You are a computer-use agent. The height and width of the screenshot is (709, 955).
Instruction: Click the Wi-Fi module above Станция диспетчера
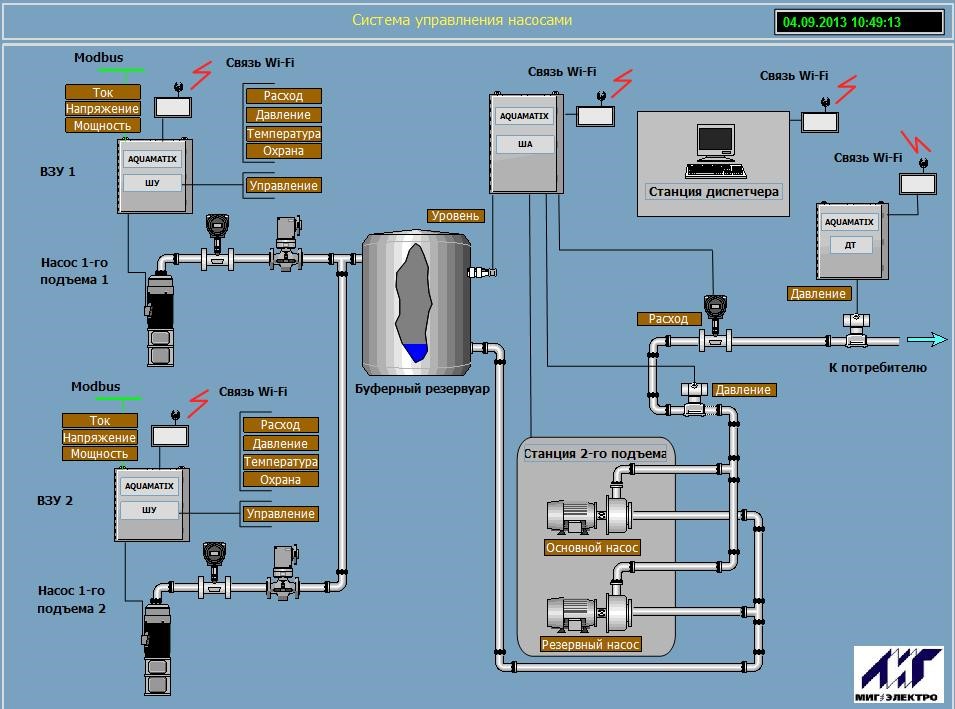pos(820,120)
